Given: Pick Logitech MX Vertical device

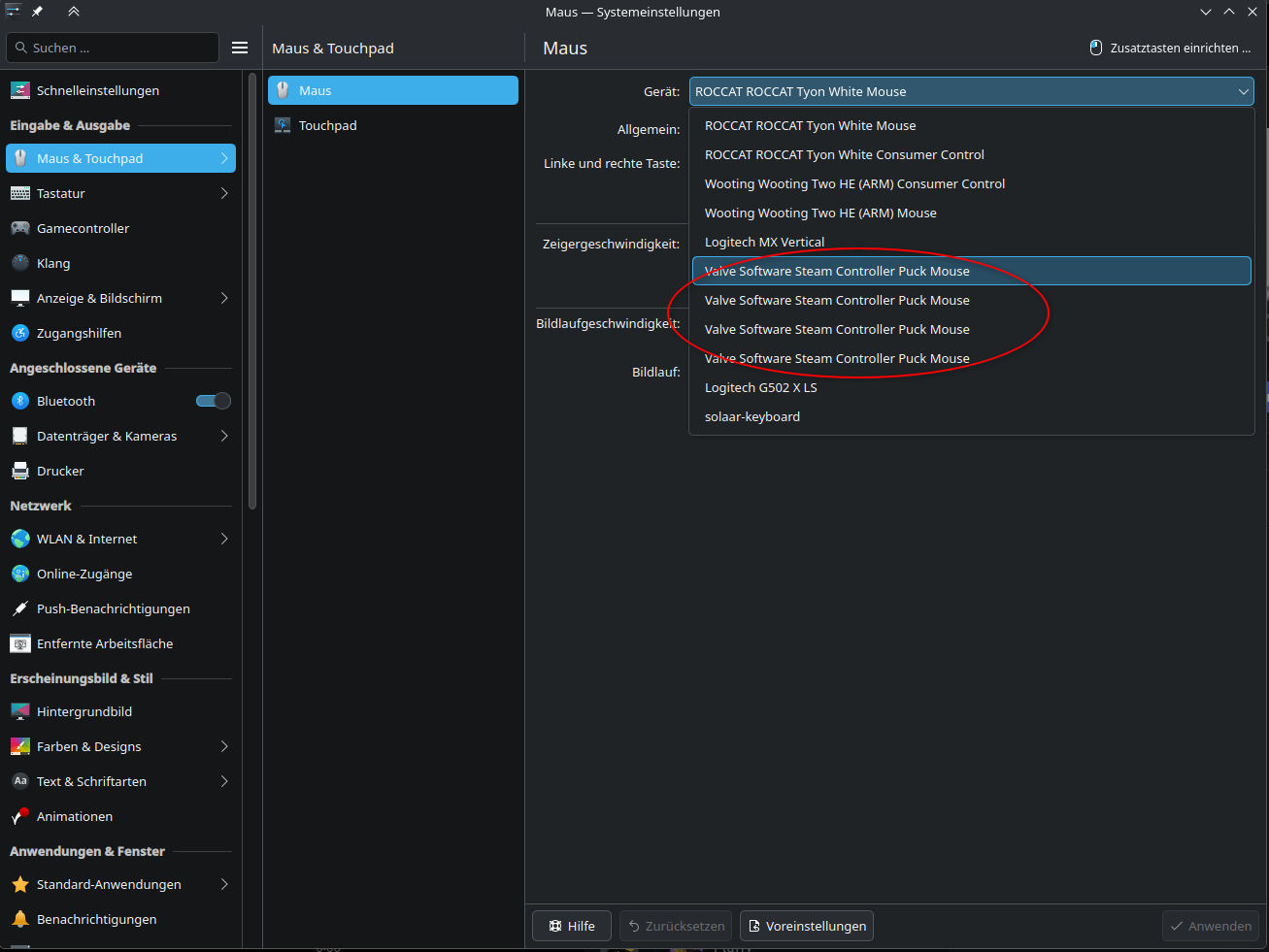Looking at the screenshot, I should coord(972,242).
